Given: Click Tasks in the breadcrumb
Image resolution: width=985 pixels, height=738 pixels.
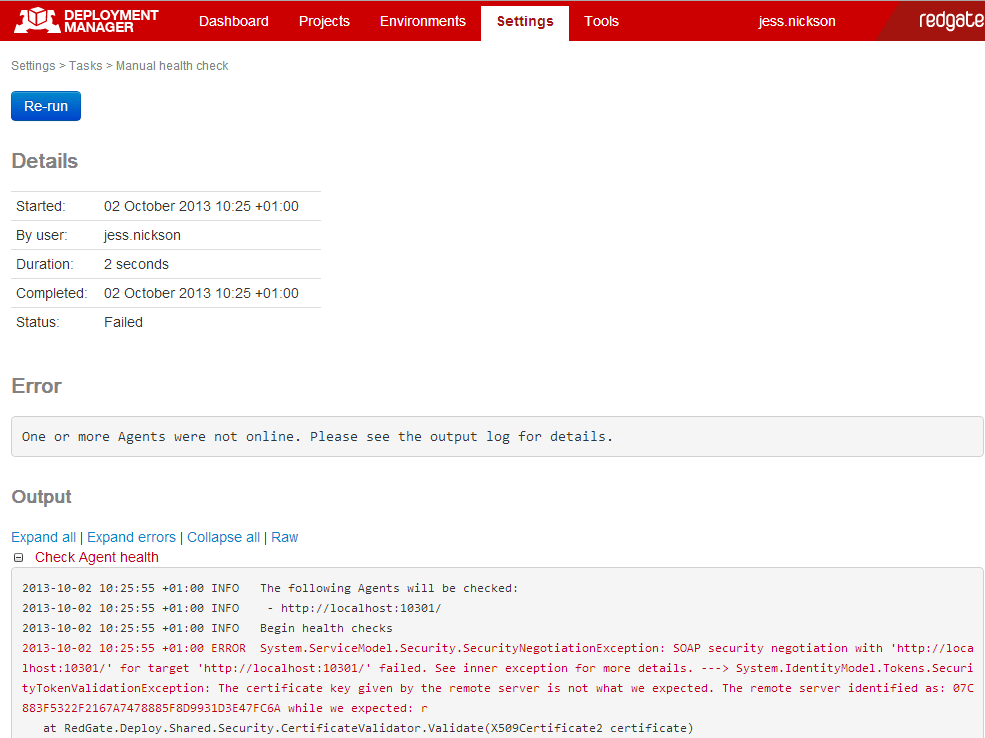Looking at the screenshot, I should coord(85,66).
